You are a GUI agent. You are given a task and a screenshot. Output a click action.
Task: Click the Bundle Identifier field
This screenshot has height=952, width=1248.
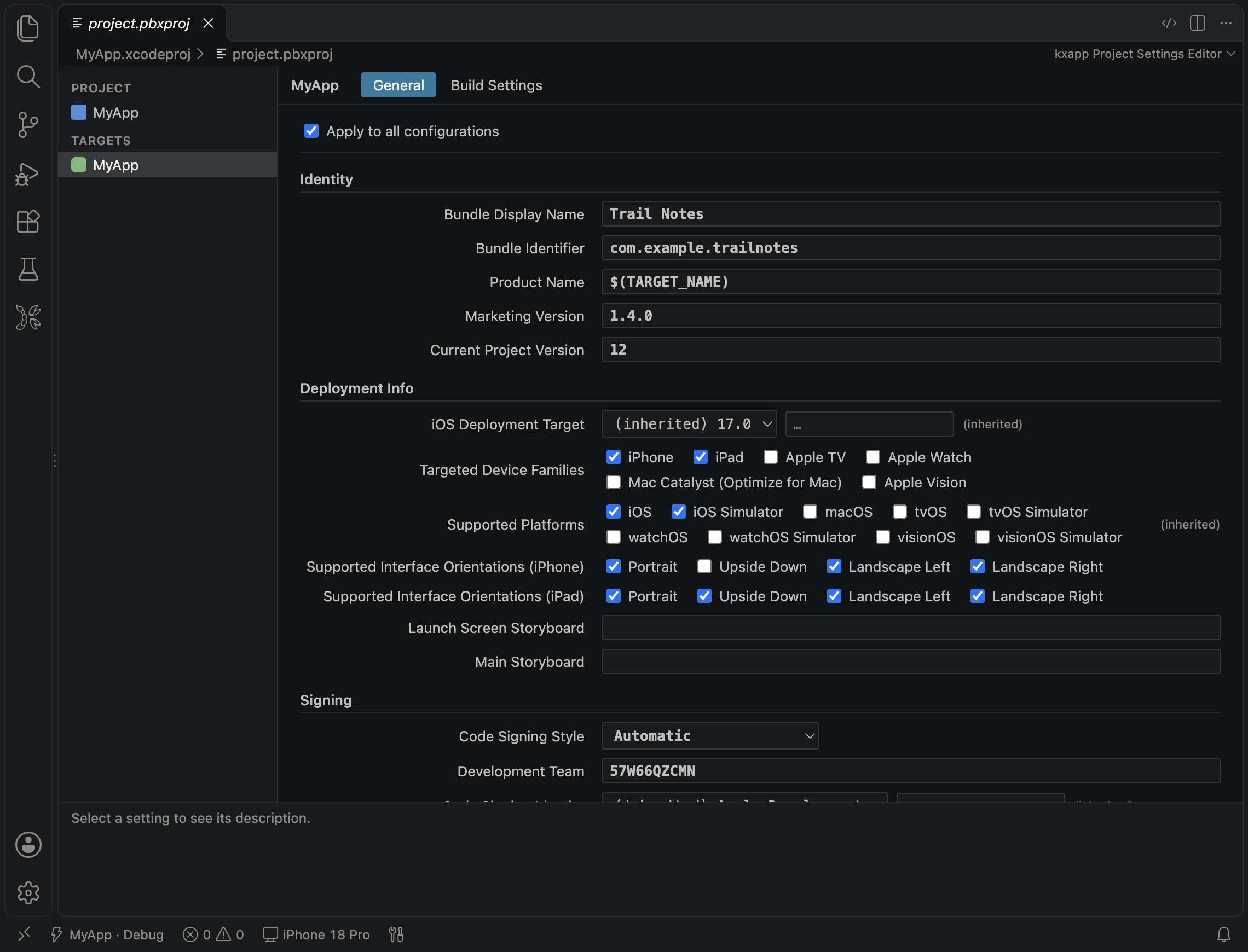pyautogui.click(x=910, y=248)
